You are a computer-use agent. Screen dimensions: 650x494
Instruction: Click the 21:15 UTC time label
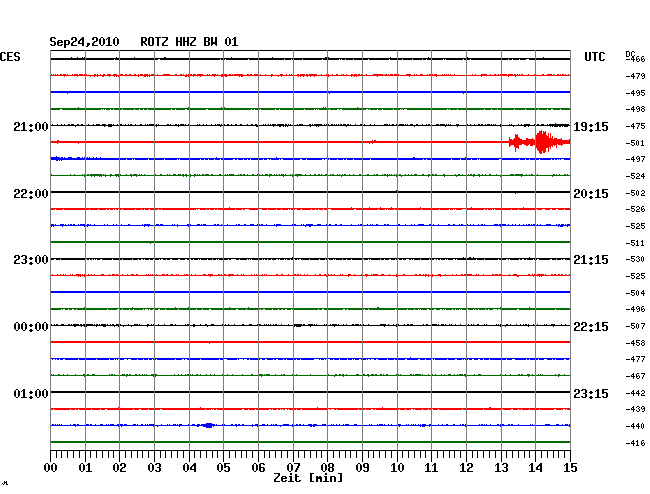(x=591, y=260)
